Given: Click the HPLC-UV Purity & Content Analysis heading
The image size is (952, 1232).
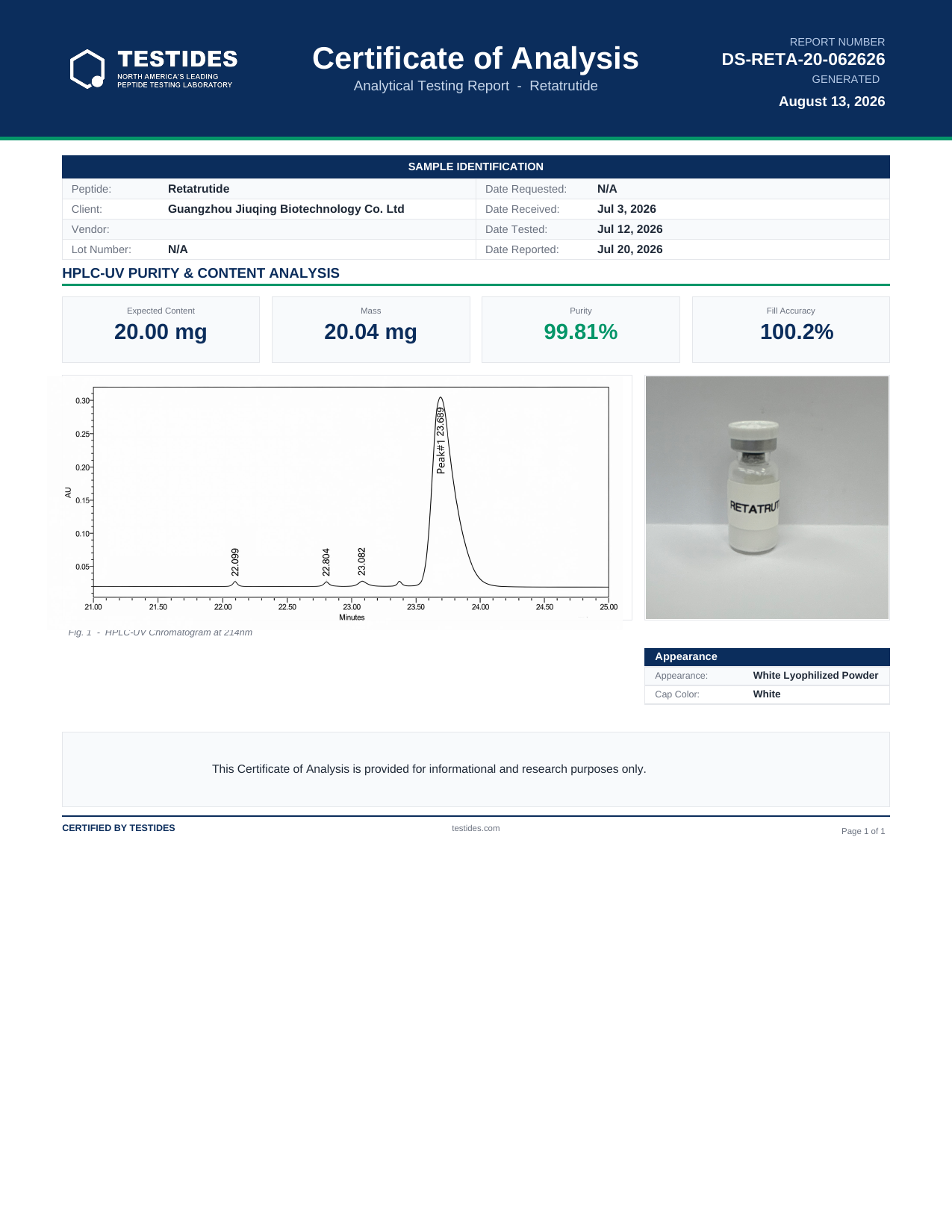Looking at the screenshot, I should pyautogui.click(x=201, y=273).
